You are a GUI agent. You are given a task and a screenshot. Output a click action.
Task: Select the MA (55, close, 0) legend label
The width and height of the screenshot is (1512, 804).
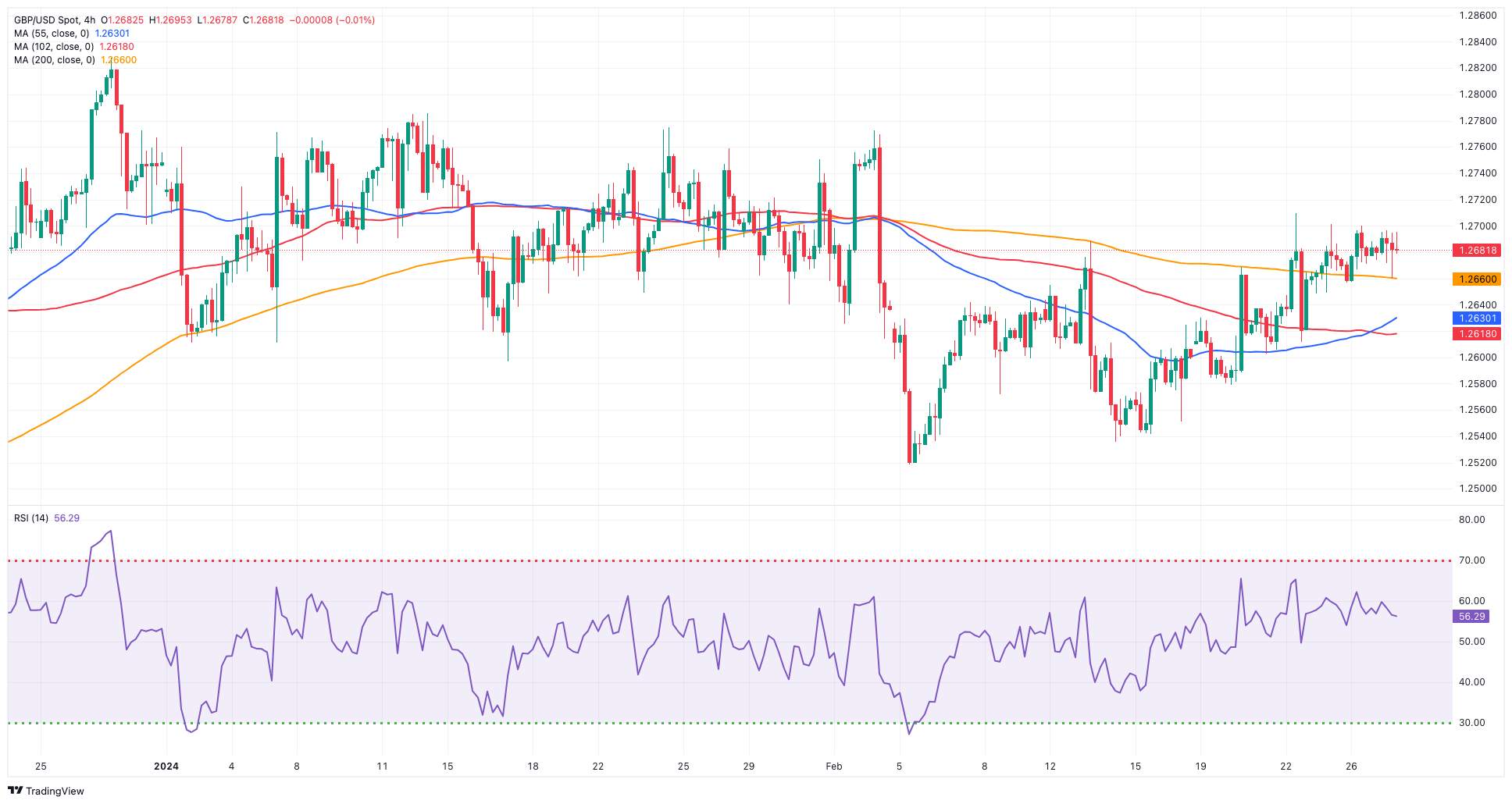click(x=52, y=34)
